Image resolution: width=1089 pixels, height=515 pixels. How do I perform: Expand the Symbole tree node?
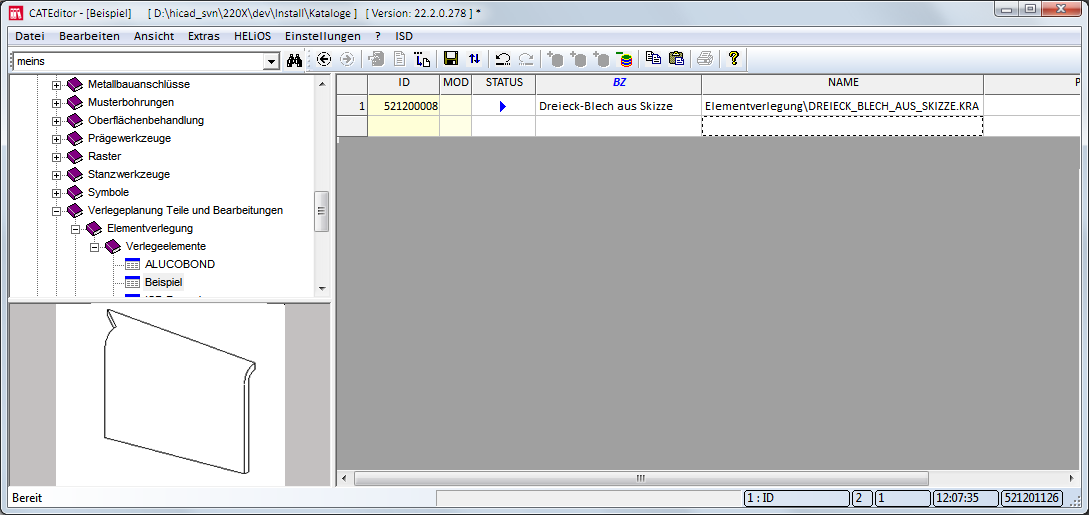pos(56,193)
